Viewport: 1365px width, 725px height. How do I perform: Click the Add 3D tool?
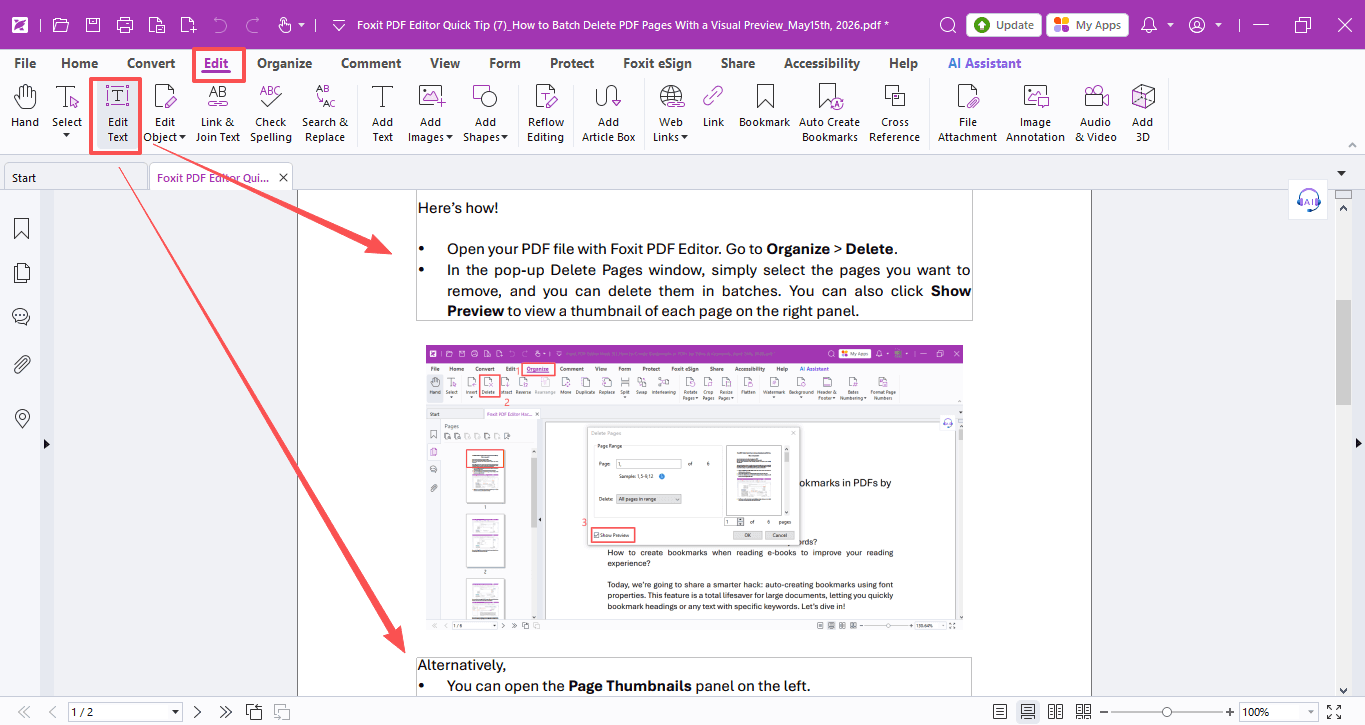coord(1142,114)
